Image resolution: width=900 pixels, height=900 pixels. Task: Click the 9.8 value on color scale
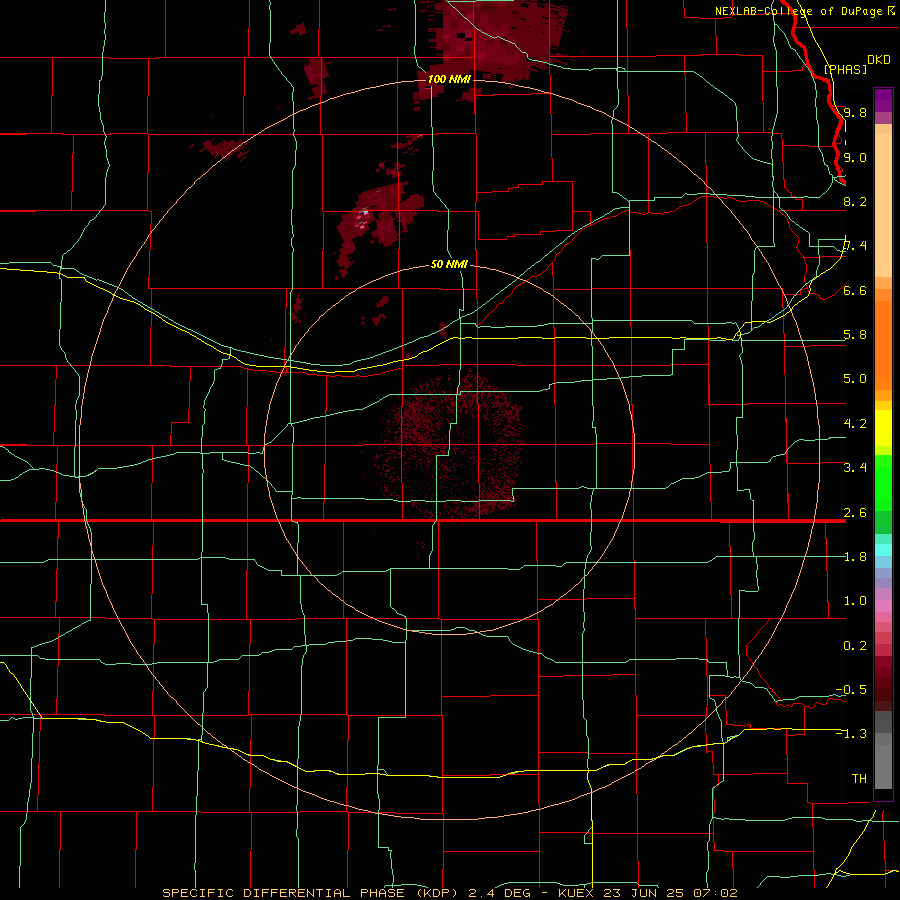855,112
